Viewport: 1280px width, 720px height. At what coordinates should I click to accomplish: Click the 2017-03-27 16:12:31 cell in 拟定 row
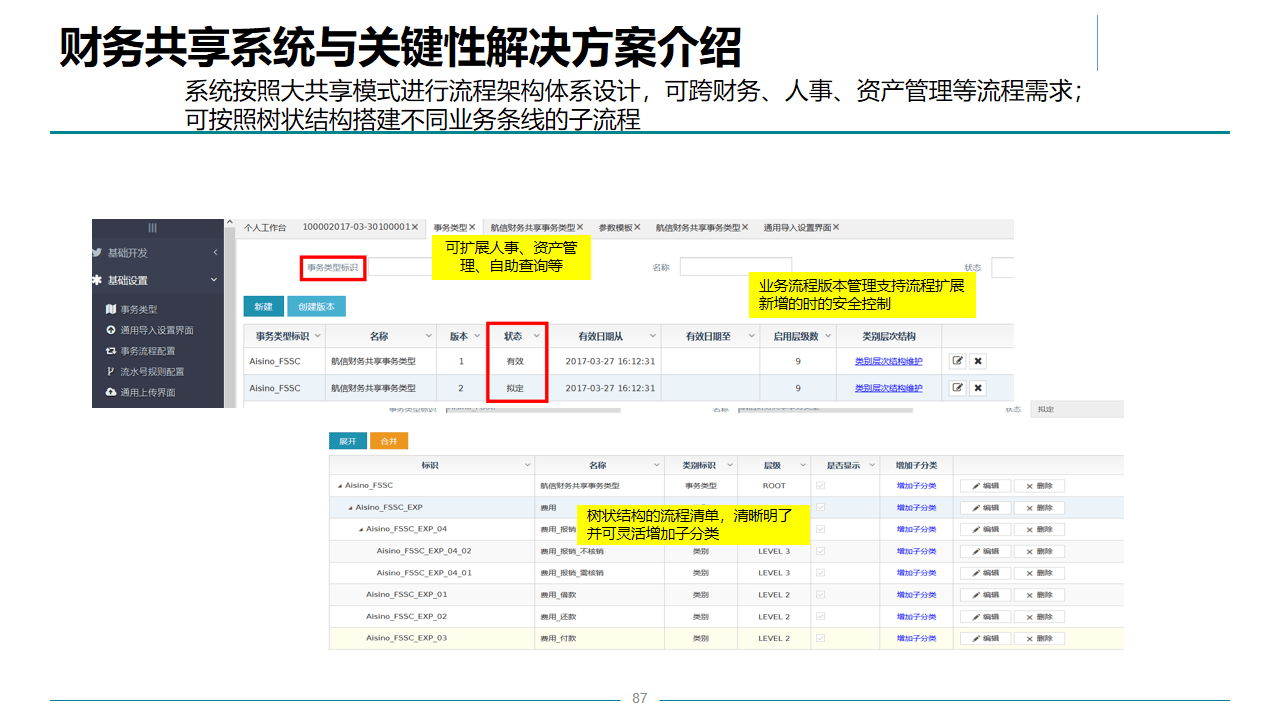(610, 388)
